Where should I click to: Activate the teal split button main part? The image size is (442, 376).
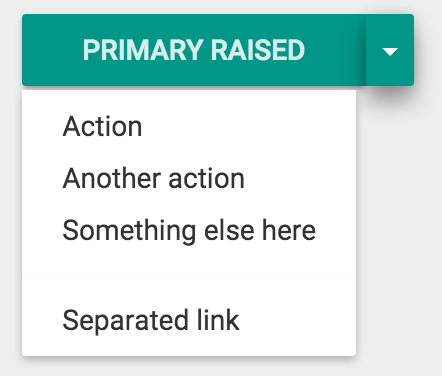click(194, 50)
